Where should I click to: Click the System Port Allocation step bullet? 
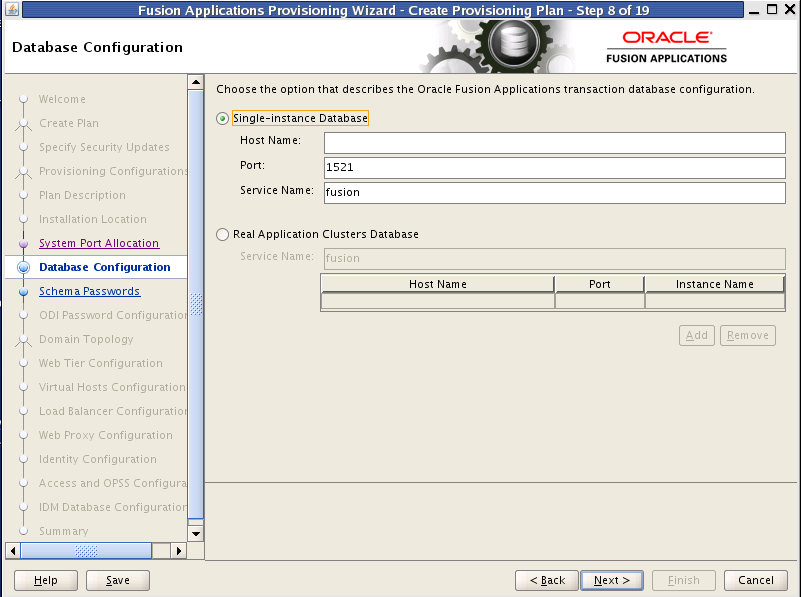pos(23,244)
